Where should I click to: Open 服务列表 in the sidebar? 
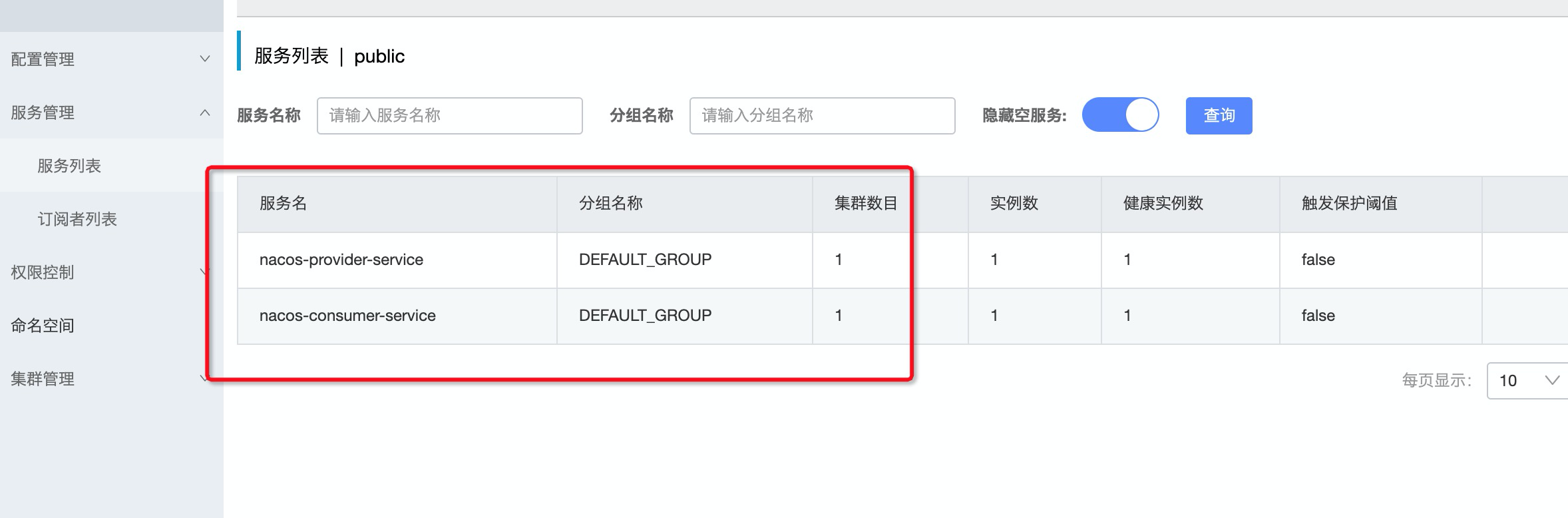pyautogui.click(x=69, y=166)
